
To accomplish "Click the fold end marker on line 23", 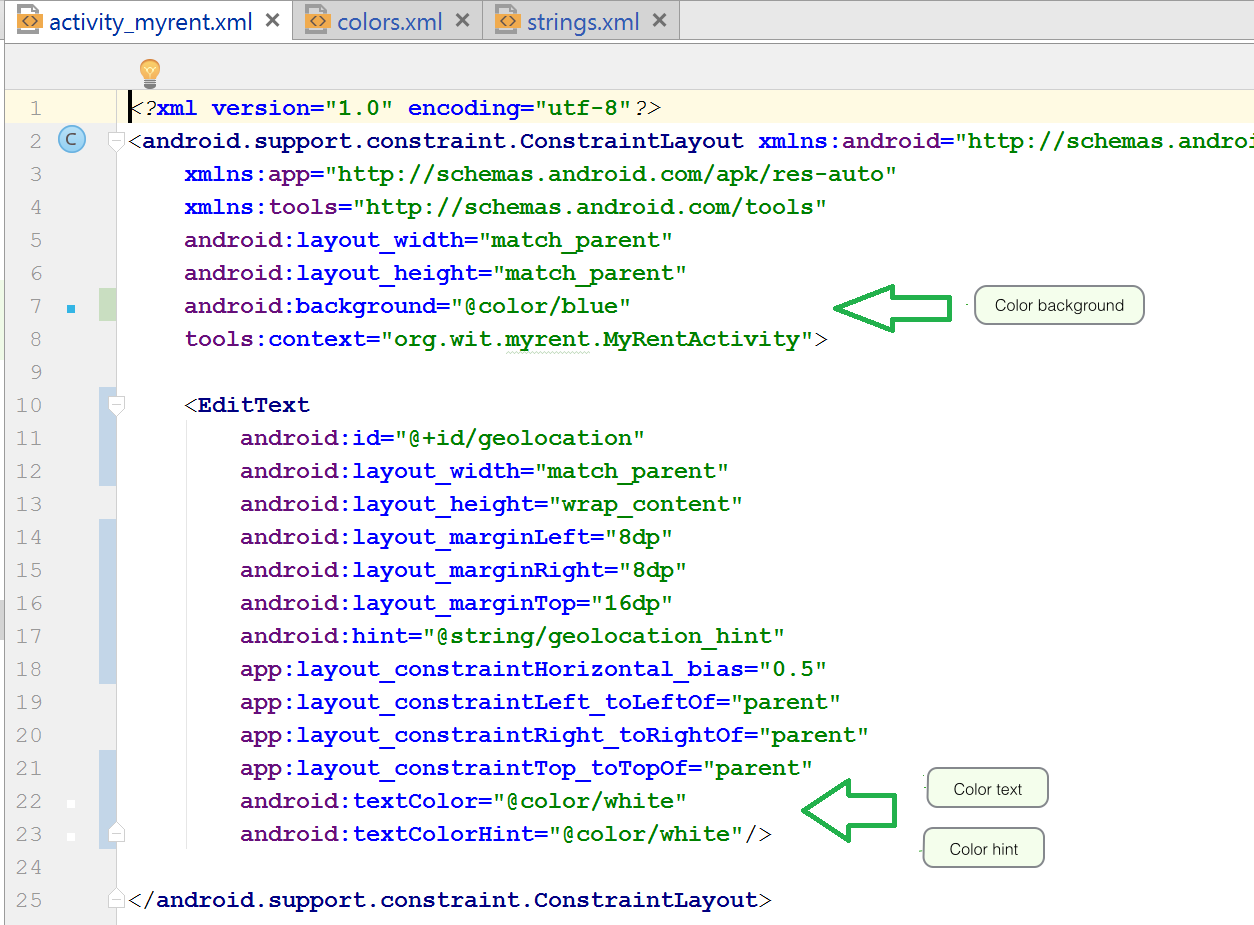I will [116, 833].
